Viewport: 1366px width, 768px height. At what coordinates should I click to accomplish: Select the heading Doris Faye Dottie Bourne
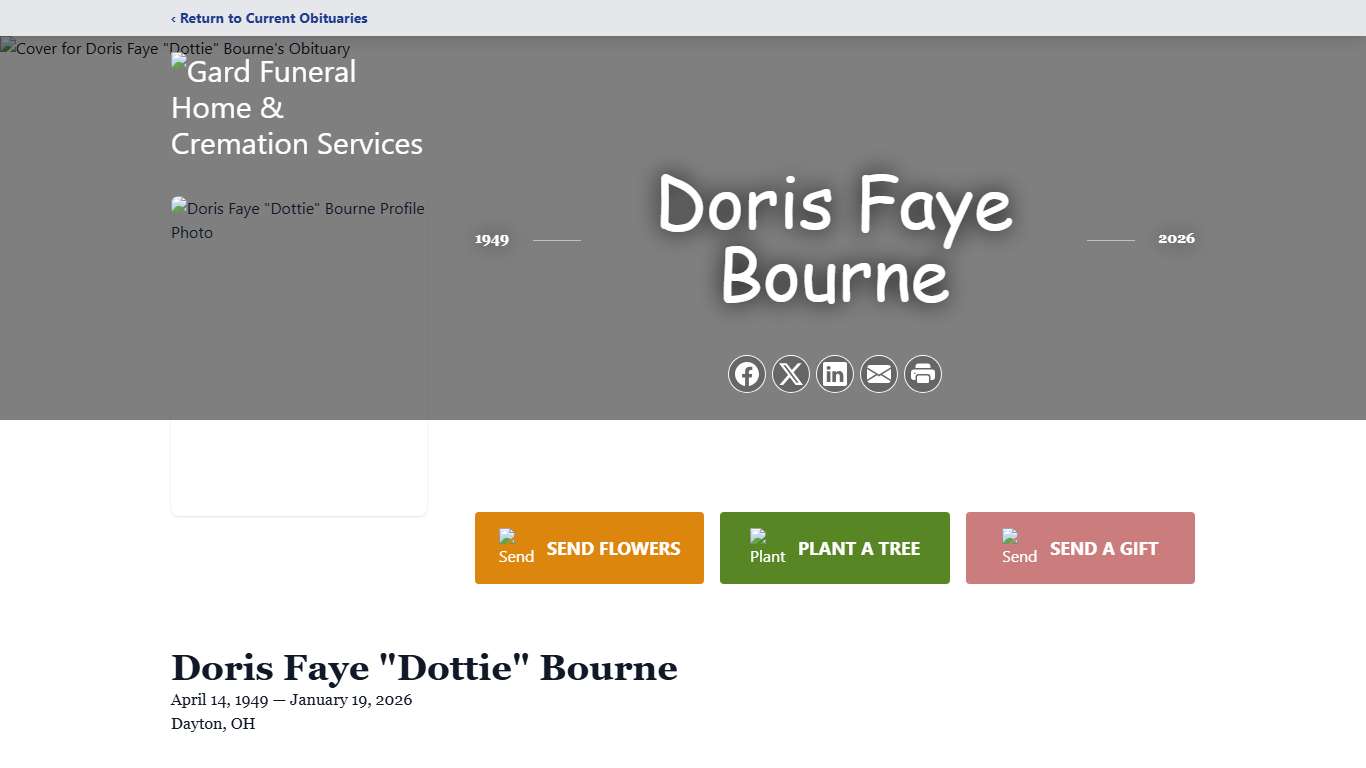[x=424, y=667]
